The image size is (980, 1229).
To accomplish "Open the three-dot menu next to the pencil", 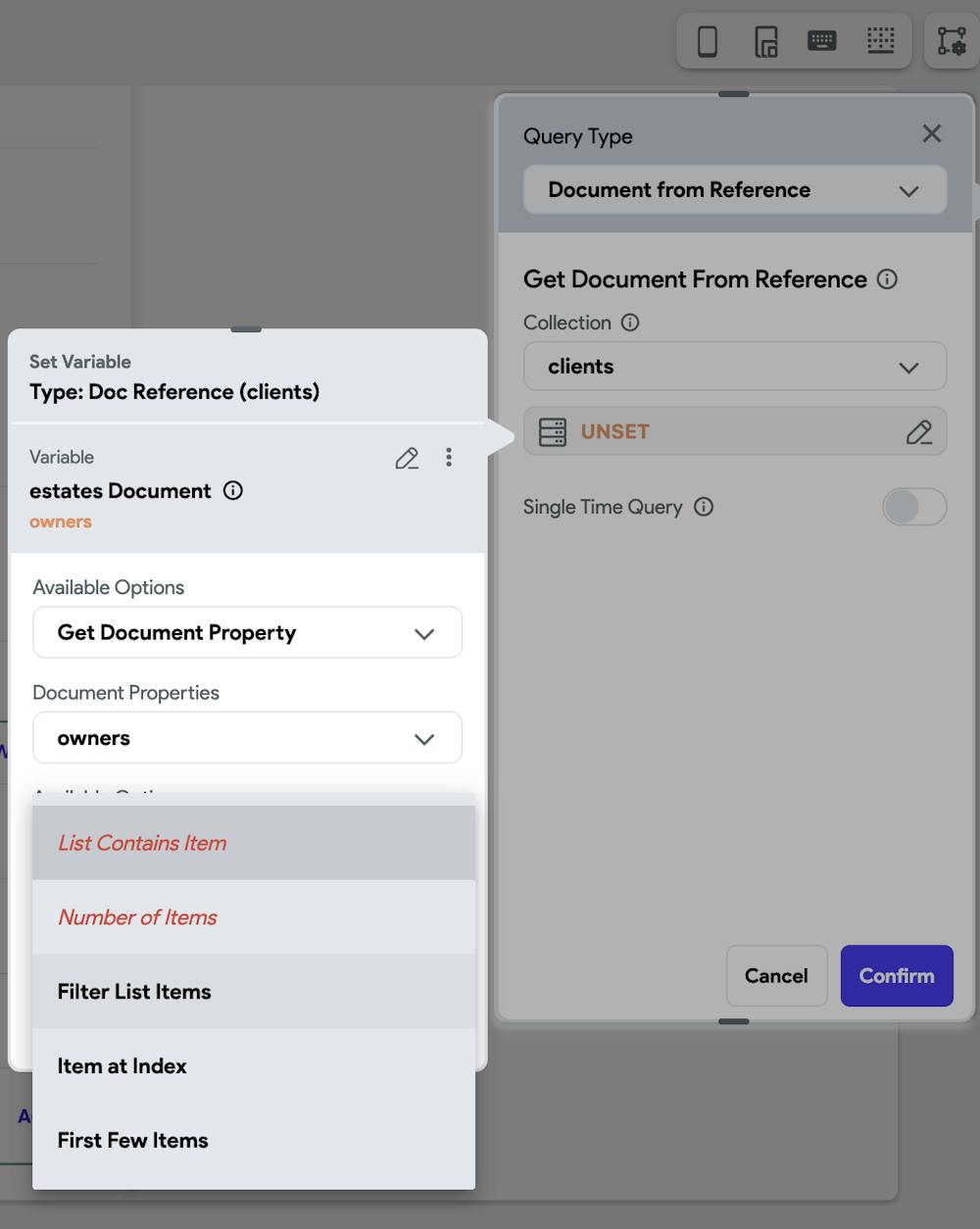I will tap(449, 458).
